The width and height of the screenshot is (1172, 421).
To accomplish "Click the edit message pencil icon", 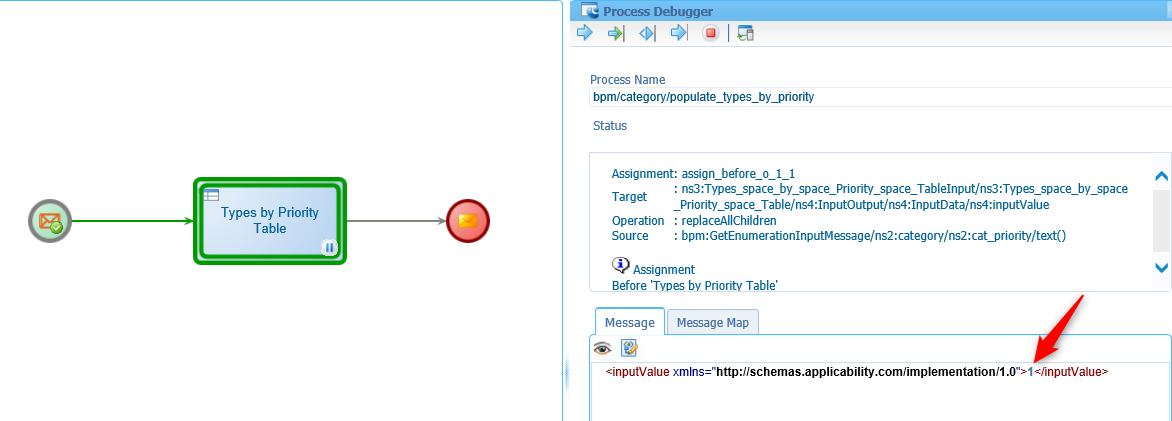I will tap(630, 348).
